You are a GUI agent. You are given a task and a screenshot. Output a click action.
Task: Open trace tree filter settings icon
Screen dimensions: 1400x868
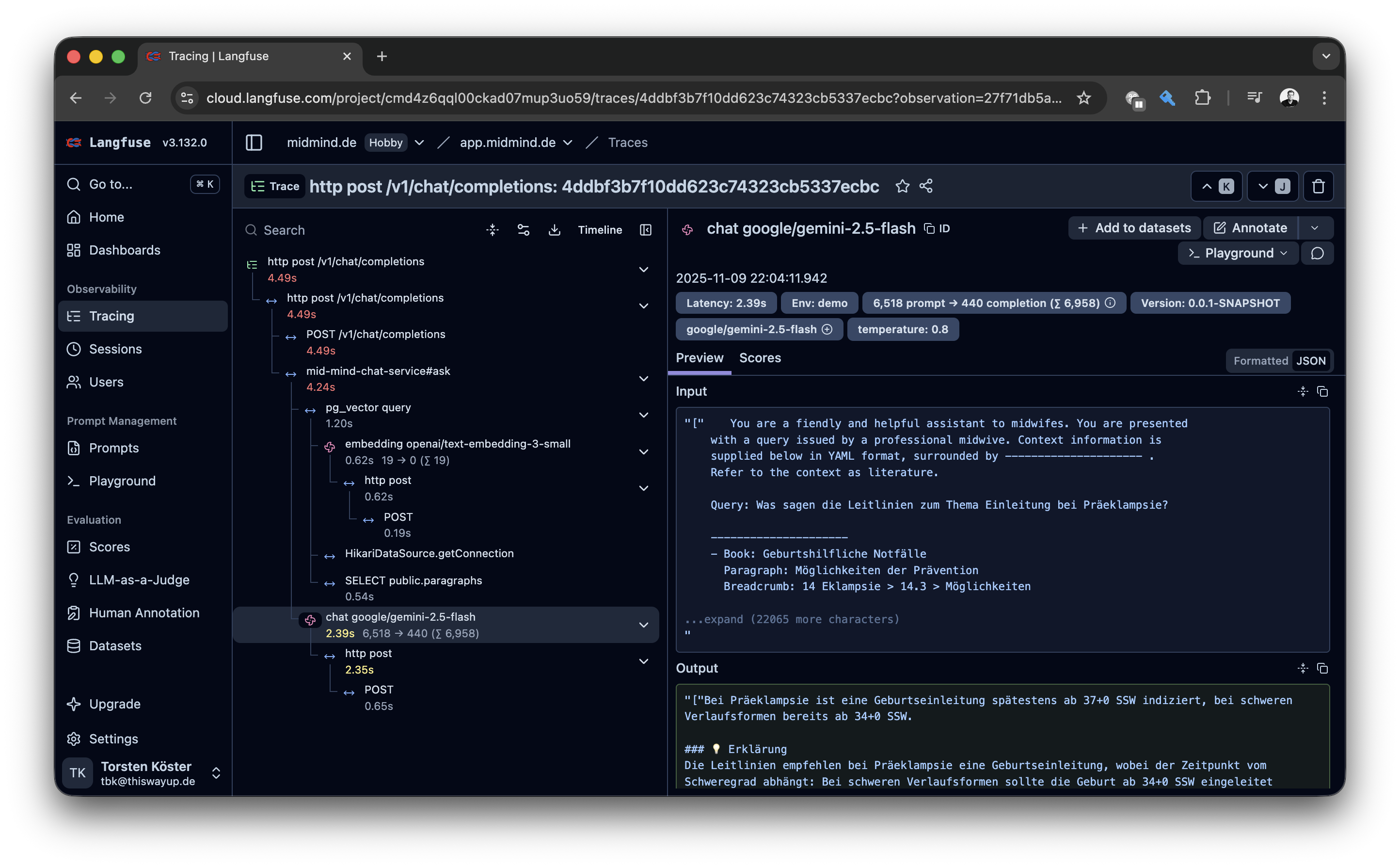[x=523, y=230]
